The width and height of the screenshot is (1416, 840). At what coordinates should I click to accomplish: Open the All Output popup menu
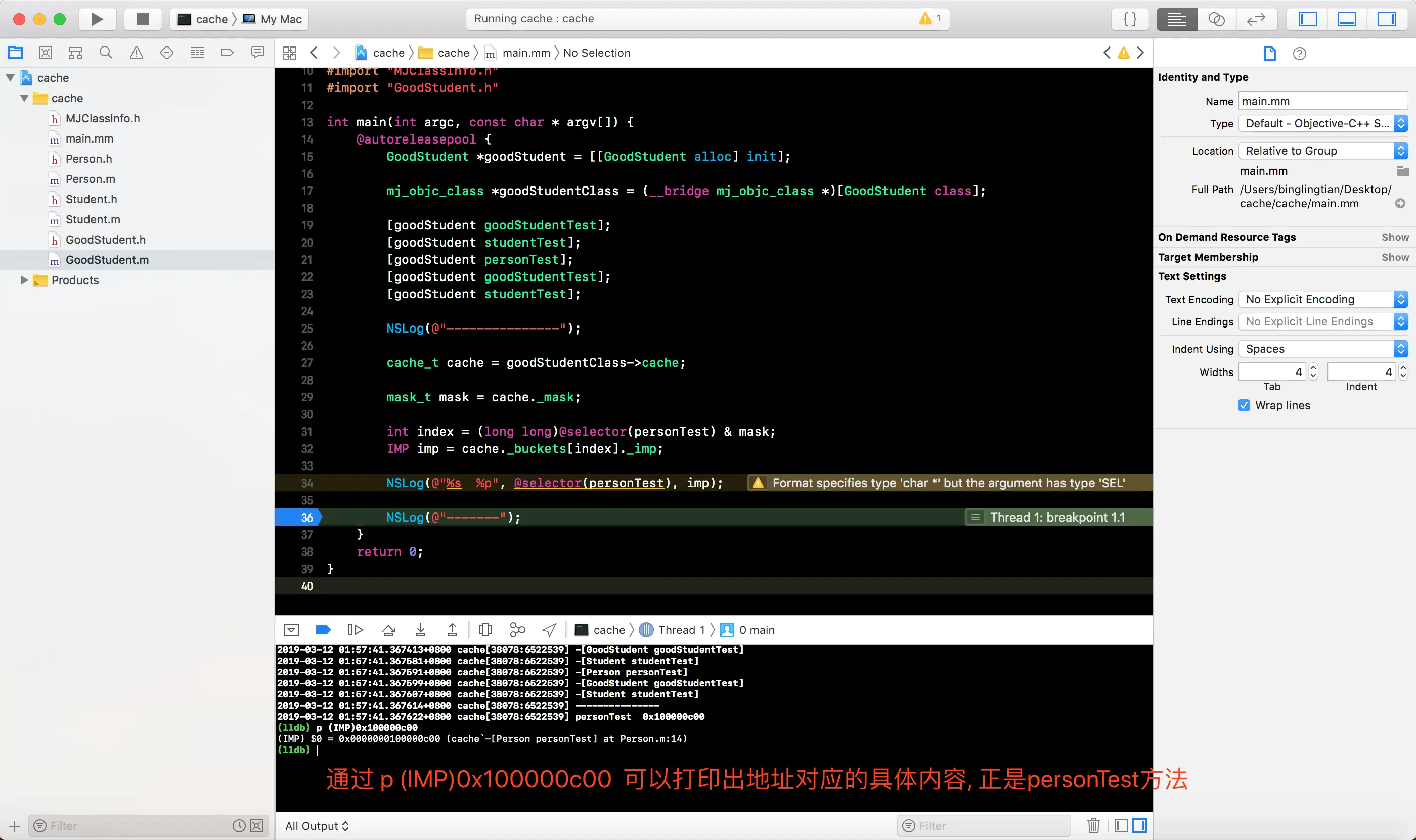(x=317, y=825)
